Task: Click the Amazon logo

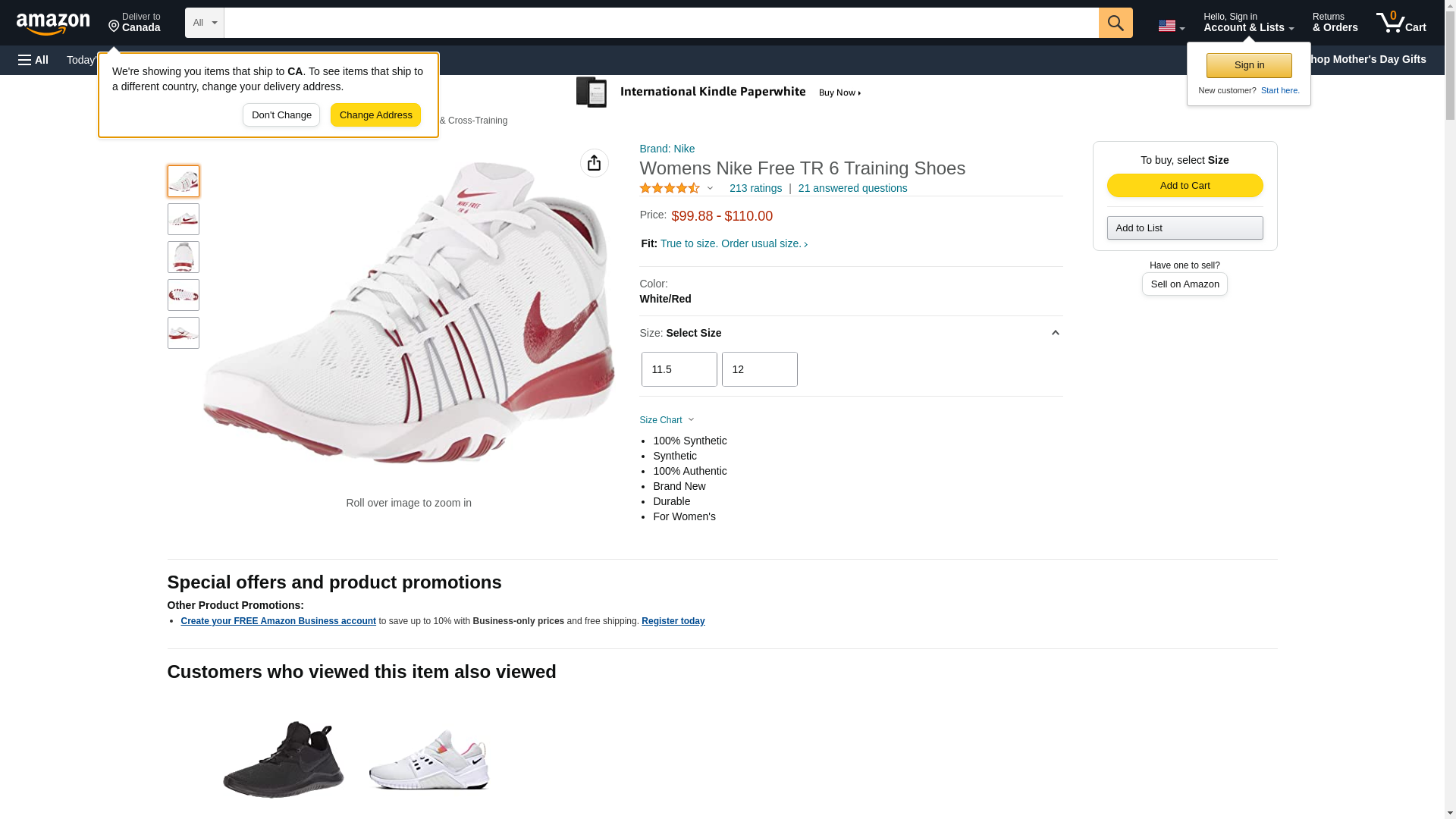Action: click(53, 24)
